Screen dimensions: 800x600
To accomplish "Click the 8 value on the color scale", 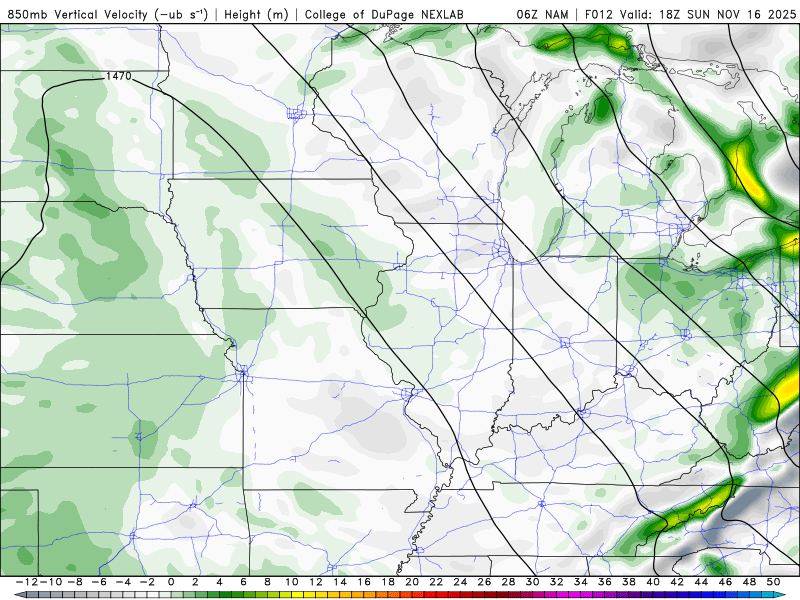I will coord(267,582).
